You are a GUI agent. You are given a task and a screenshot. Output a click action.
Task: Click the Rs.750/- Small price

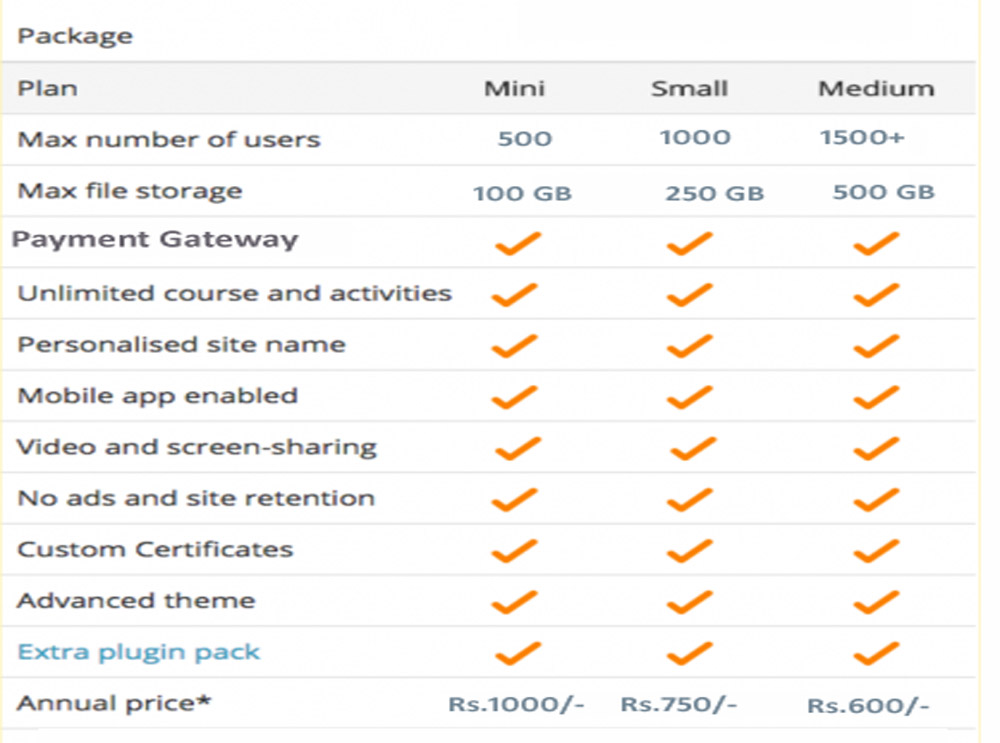pos(679,705)
